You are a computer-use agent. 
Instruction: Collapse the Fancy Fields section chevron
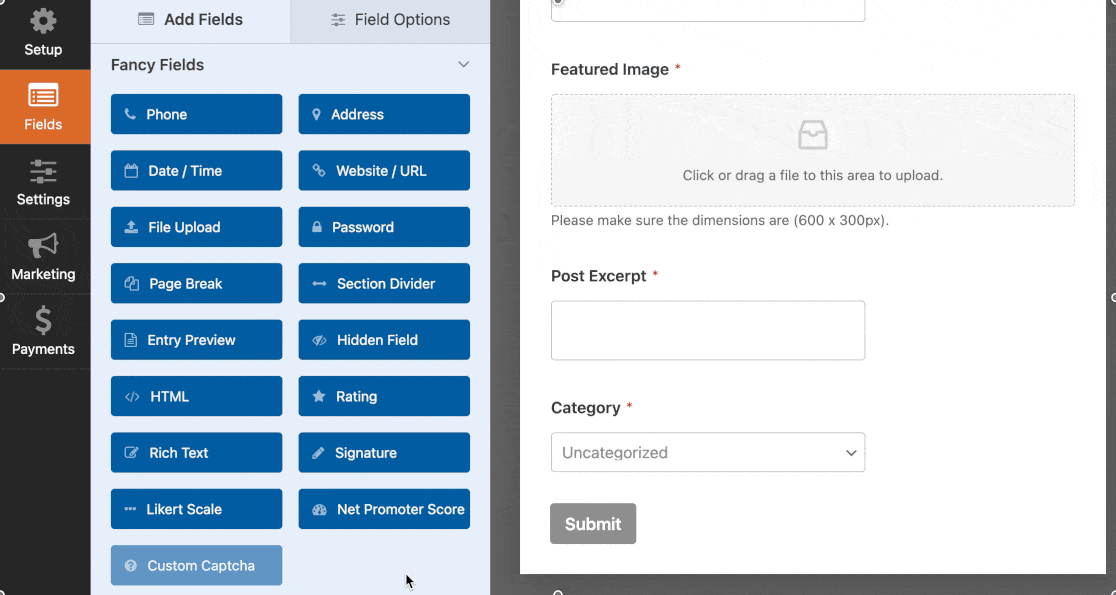click(x=463, y=65)
